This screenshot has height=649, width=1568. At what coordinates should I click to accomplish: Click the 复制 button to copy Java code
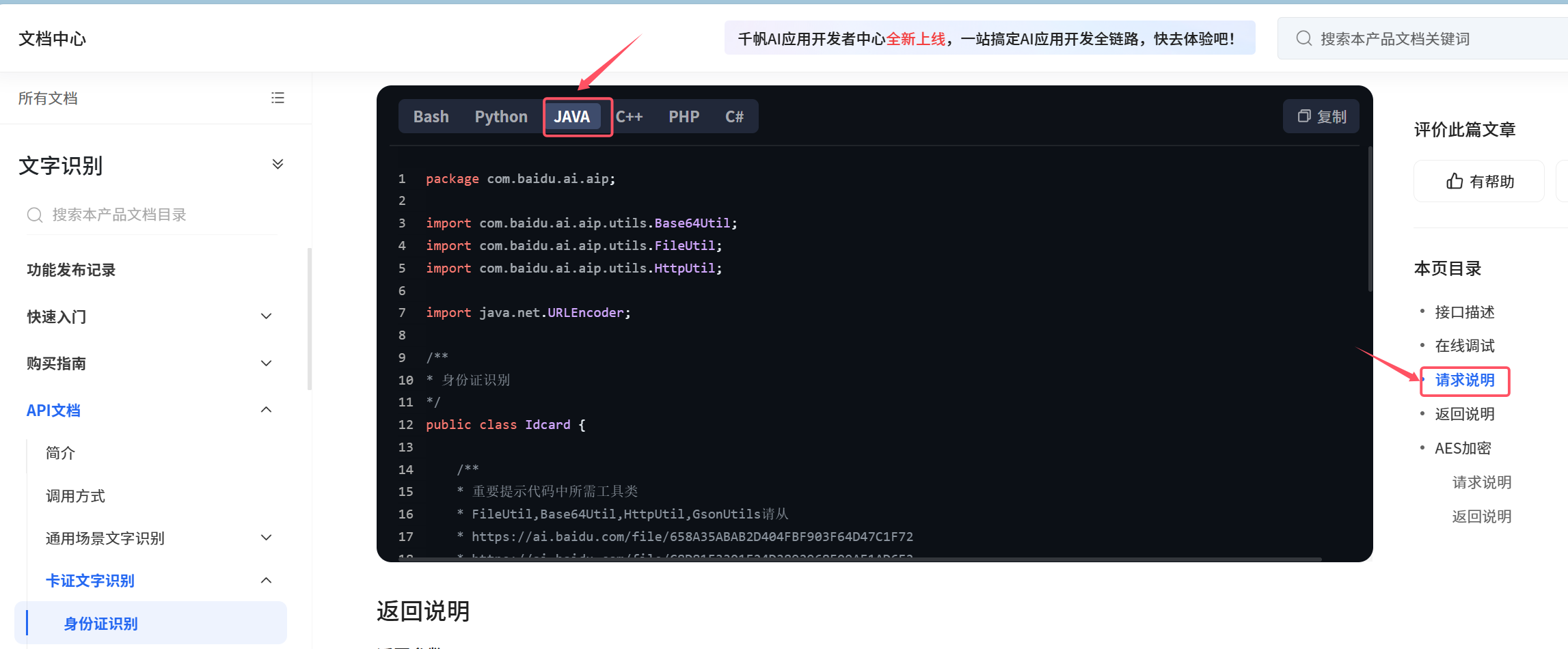pos(1321,116)
